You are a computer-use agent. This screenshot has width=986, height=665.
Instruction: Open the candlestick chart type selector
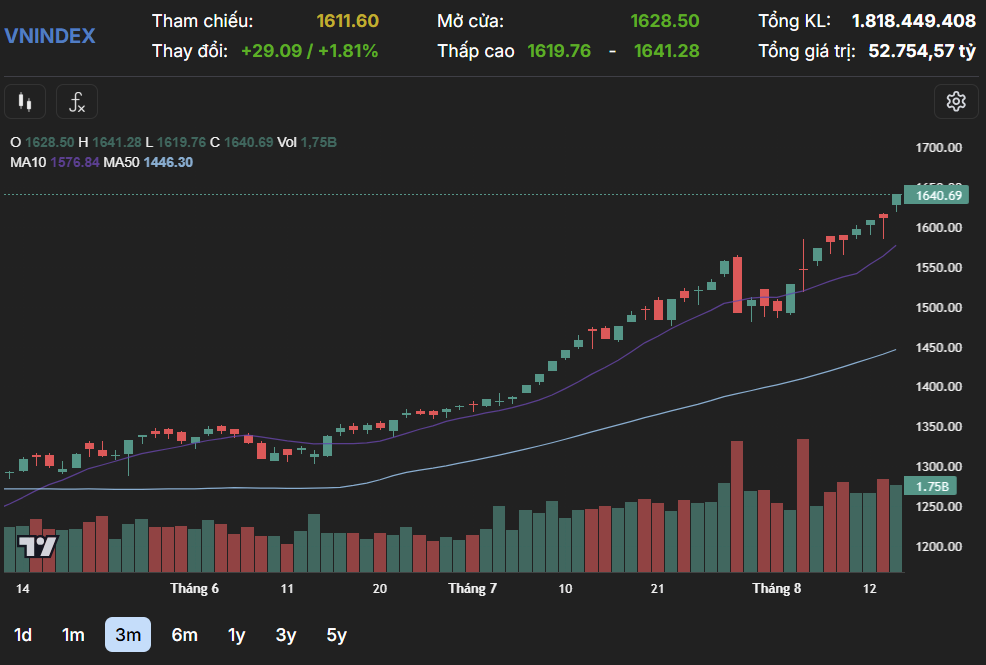coord(25,102)
